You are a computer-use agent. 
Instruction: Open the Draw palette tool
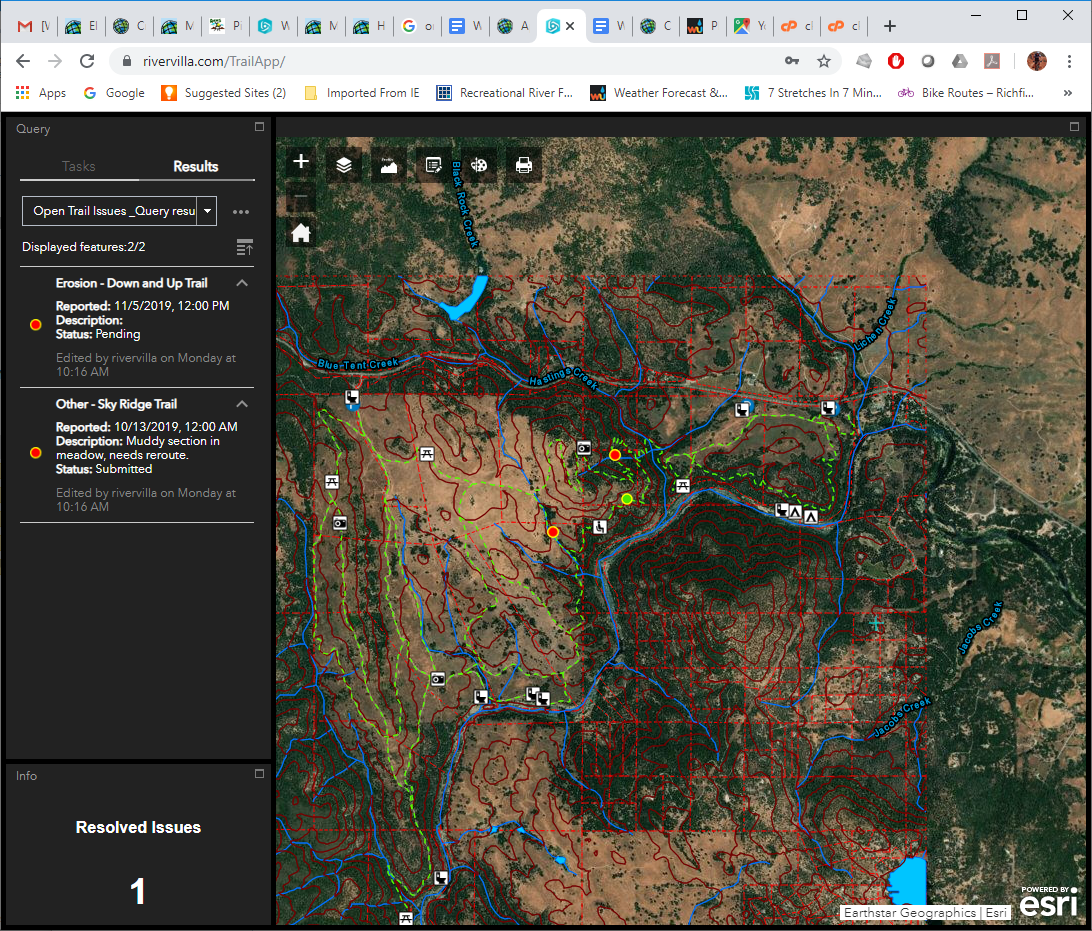tap(479, 166)
